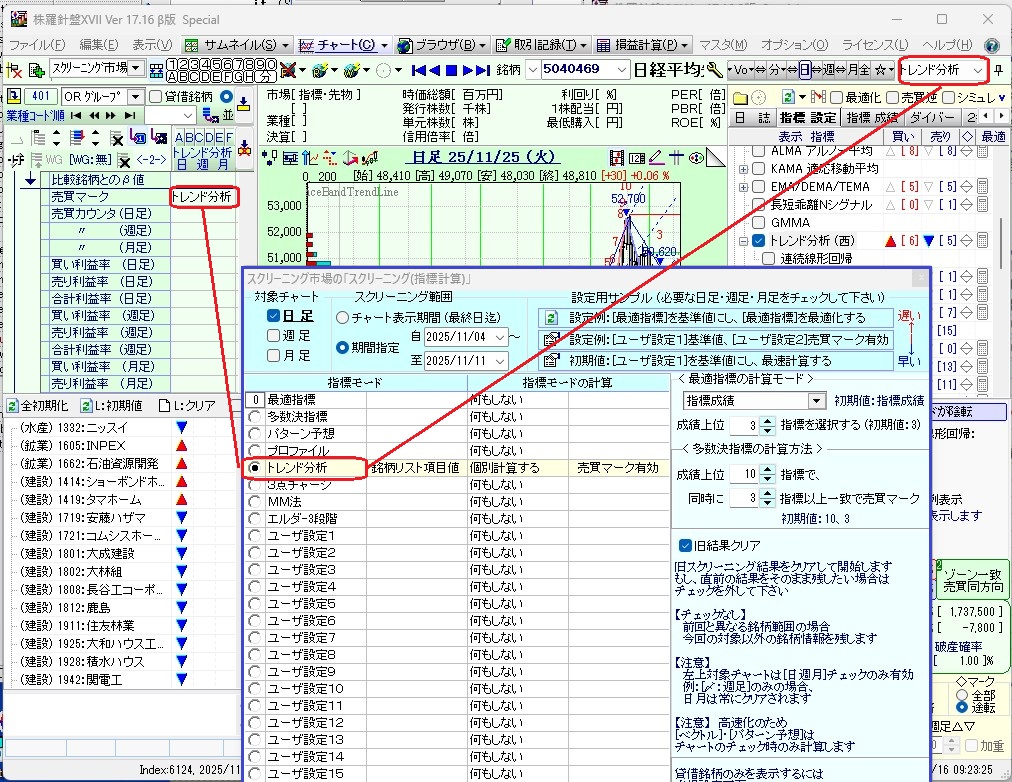1012x782 pixels.
Task: Click the stop playback square button
Action: point(451,70)
